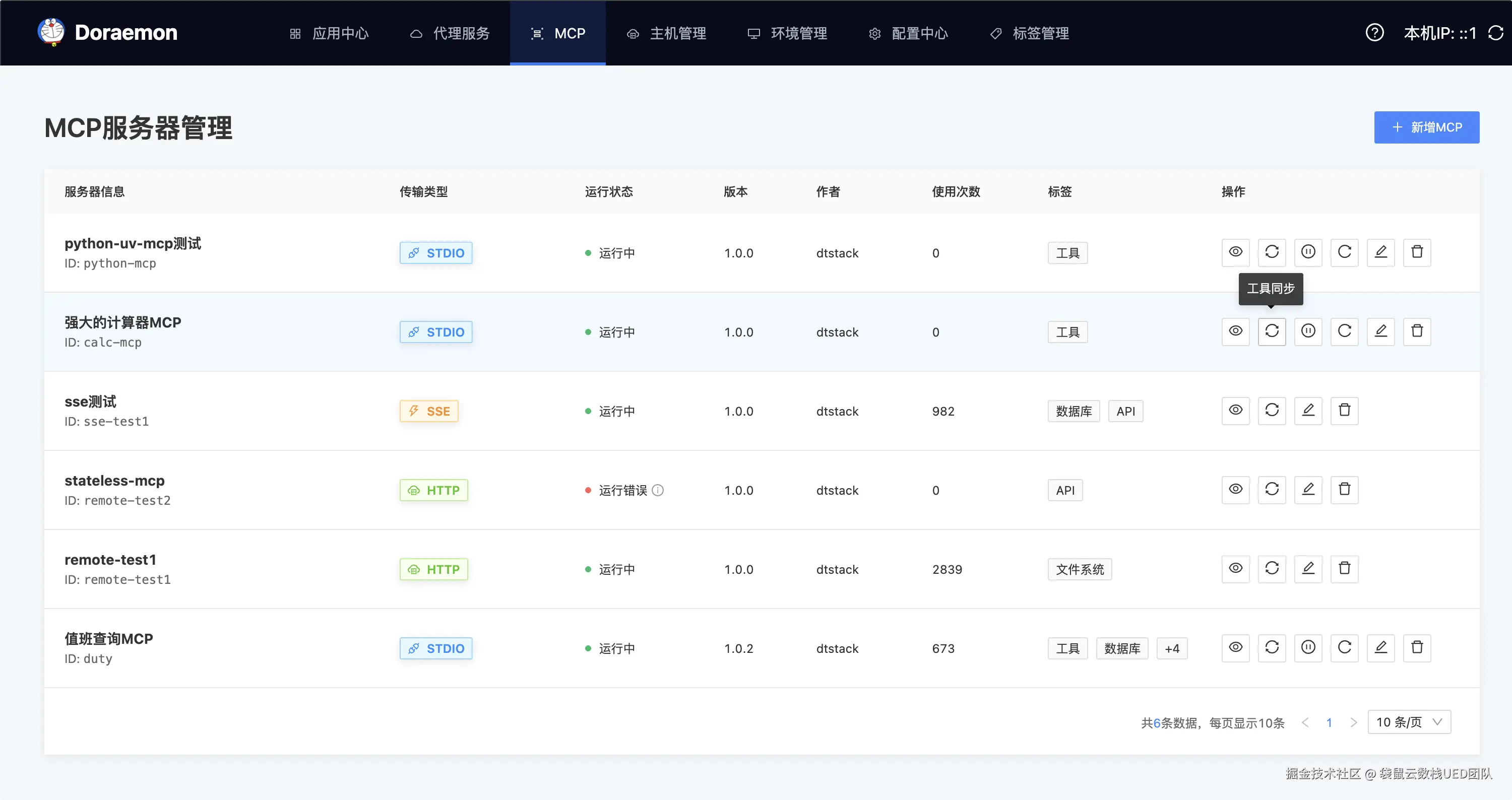Sync tools for calc-mcp server
This screenshot has height=800, width=1512.
pyautogui.click(x=1272, y=331)
